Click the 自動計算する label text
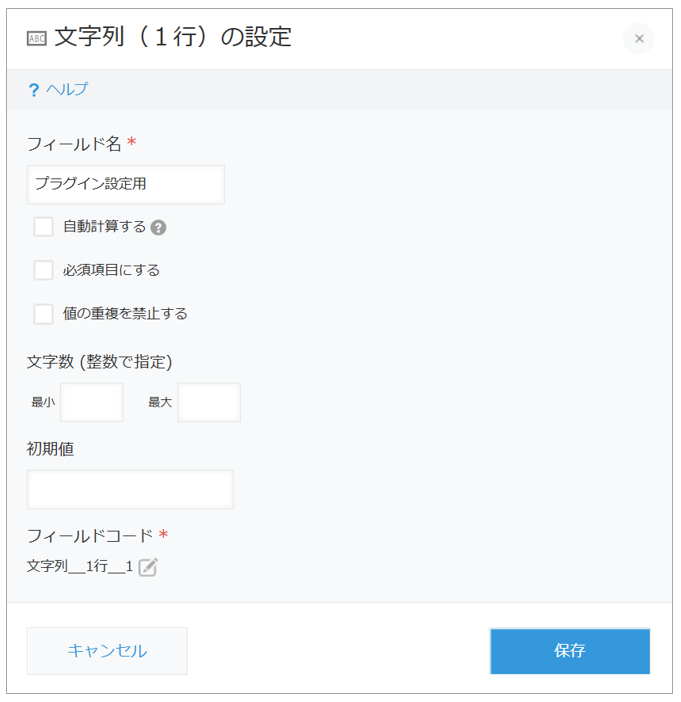 click(104, 227)
